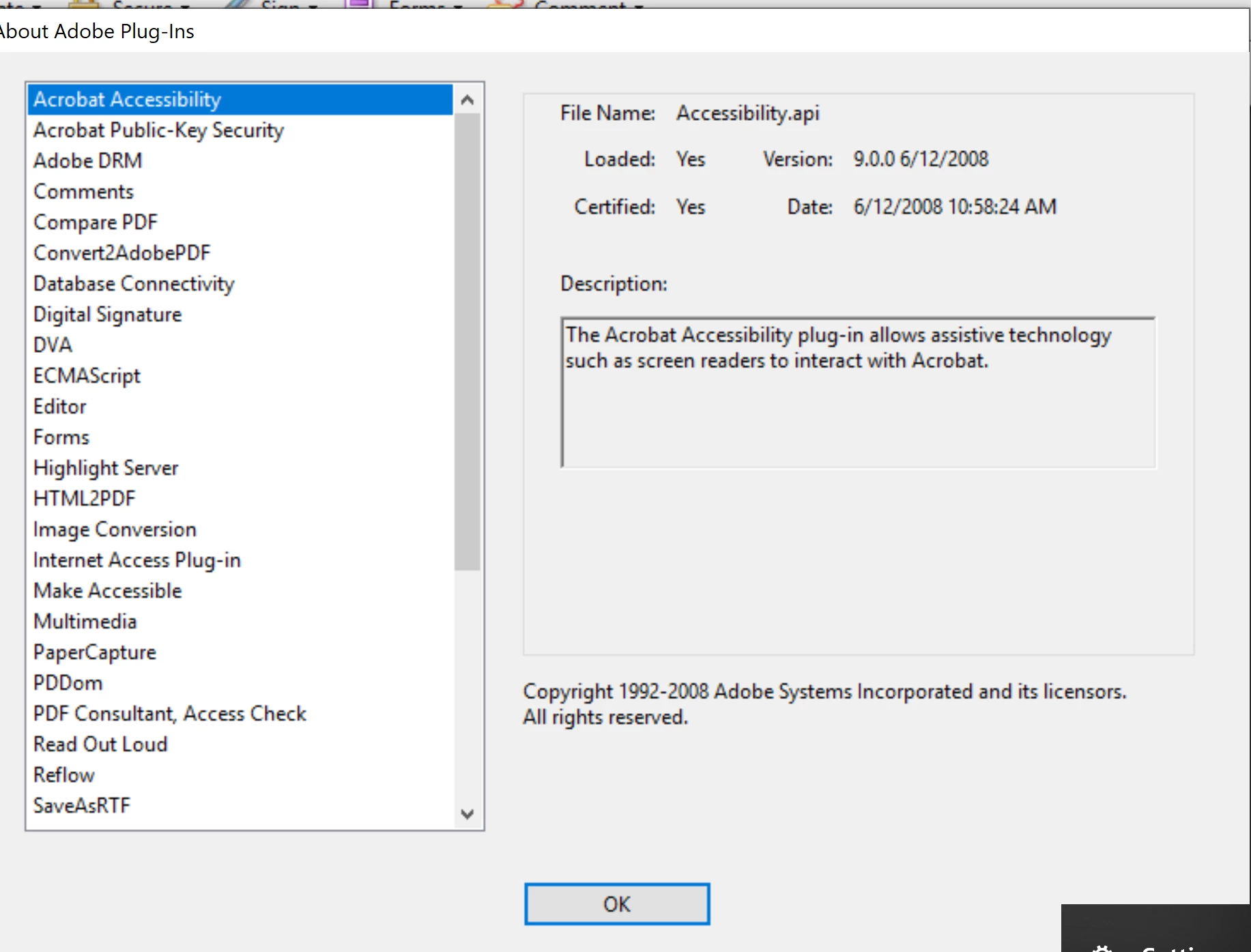This screenshot has width=1251, height=952.
Task: Select Acrobat Accessibility in the plug-in list
Action: click(240, 100)
